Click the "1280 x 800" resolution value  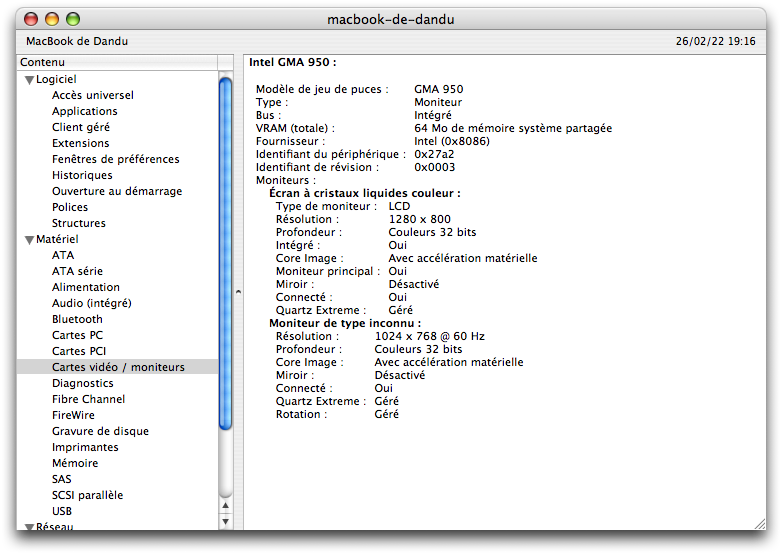(419, 219)
